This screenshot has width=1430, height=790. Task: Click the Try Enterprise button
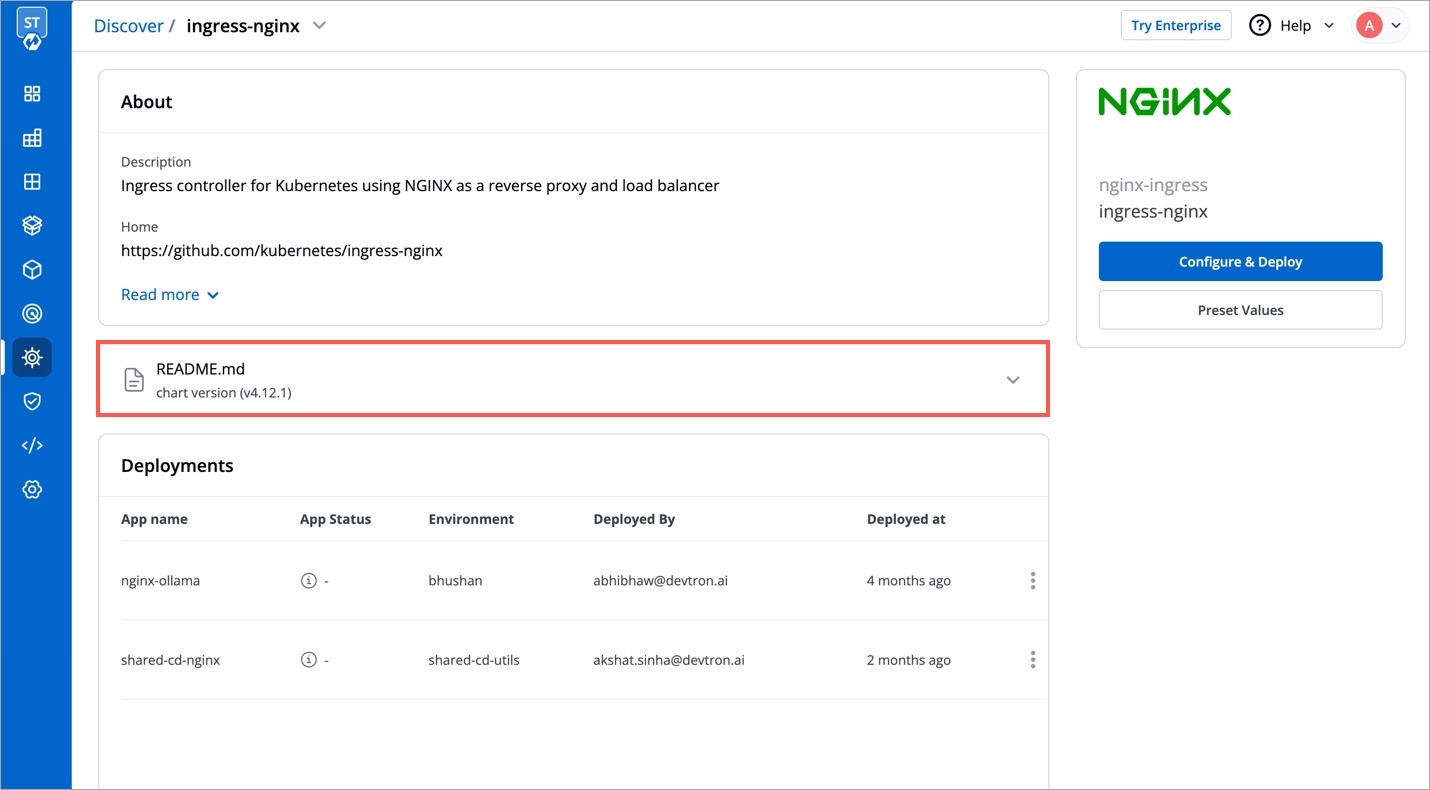1176,26
